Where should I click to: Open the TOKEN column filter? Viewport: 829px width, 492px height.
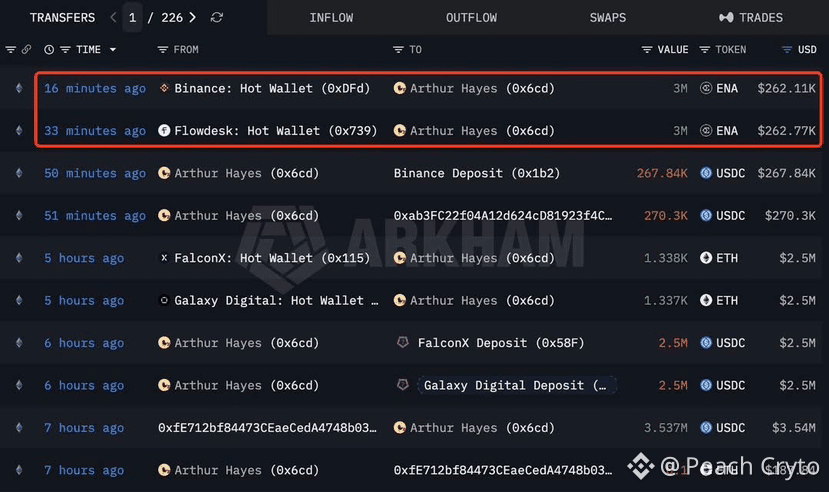(704, 50)
